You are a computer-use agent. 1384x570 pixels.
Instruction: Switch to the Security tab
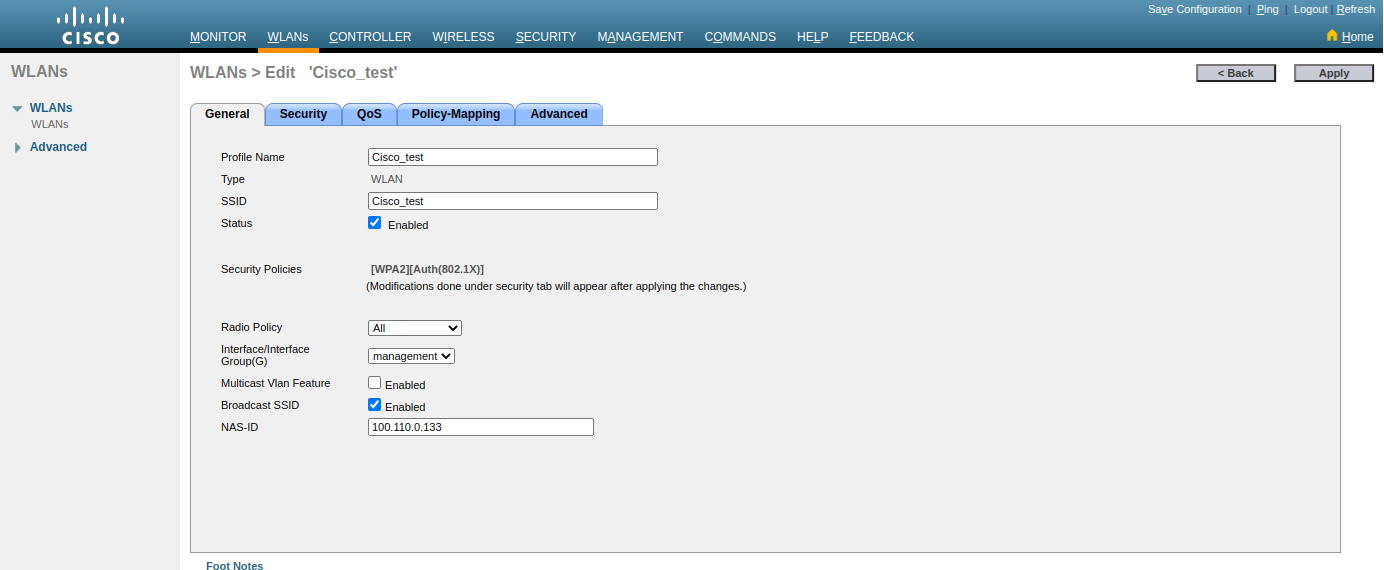click(x=303, y=114)
